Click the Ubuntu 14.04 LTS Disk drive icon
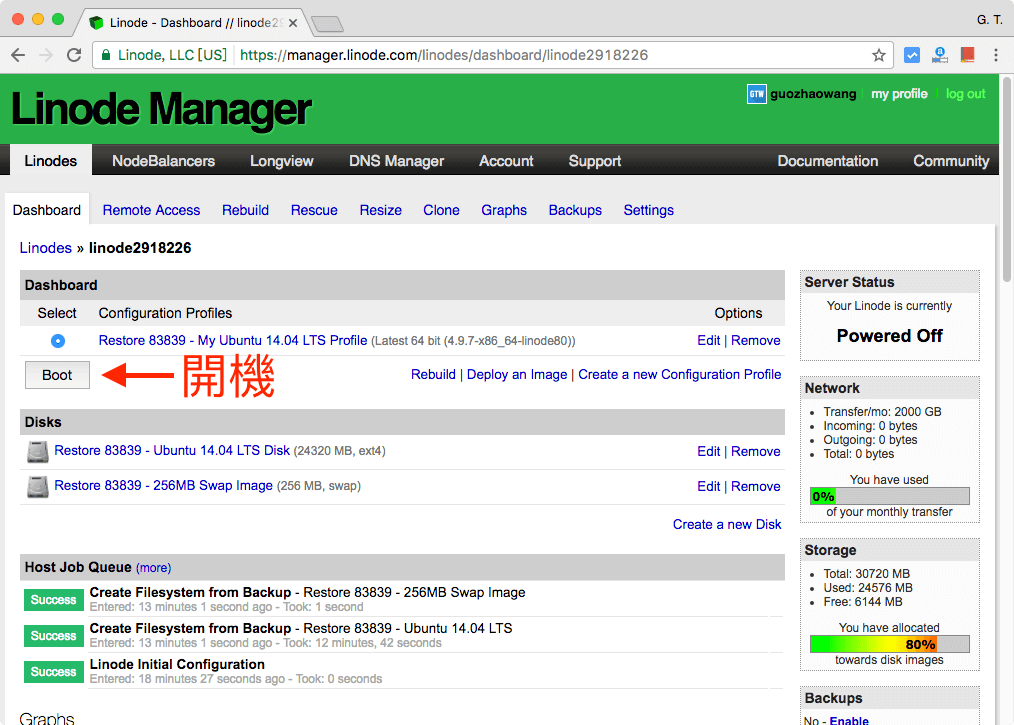 click(x=38, y=452)
